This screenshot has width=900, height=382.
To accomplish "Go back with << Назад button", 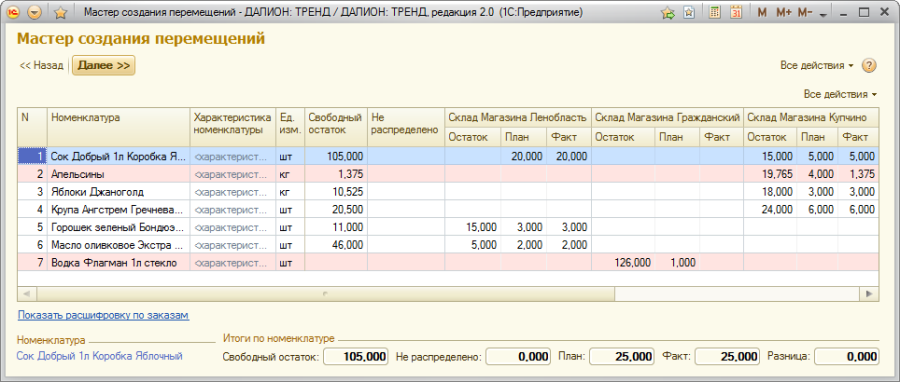I will pos(41,65).
